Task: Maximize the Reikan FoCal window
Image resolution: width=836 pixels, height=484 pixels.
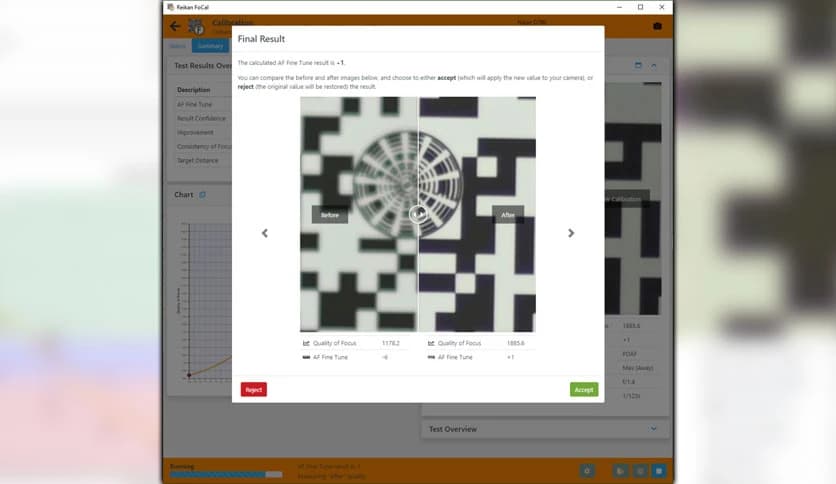Action: point(640,7)
